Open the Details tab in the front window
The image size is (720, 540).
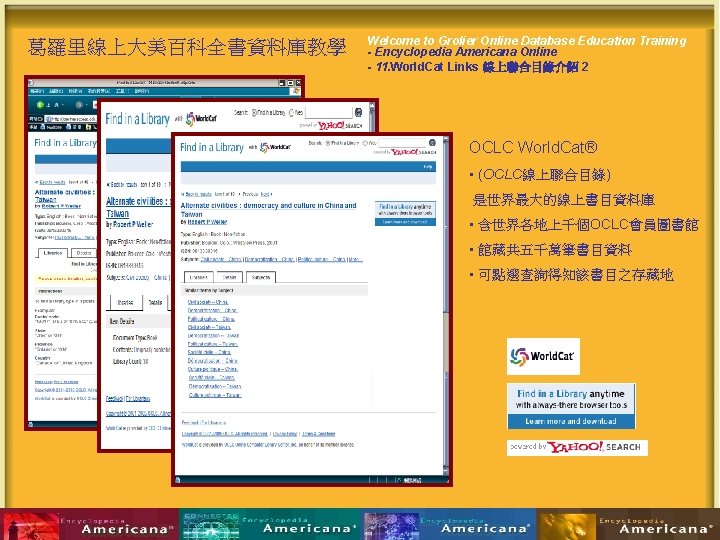click(x=229, y=277)
